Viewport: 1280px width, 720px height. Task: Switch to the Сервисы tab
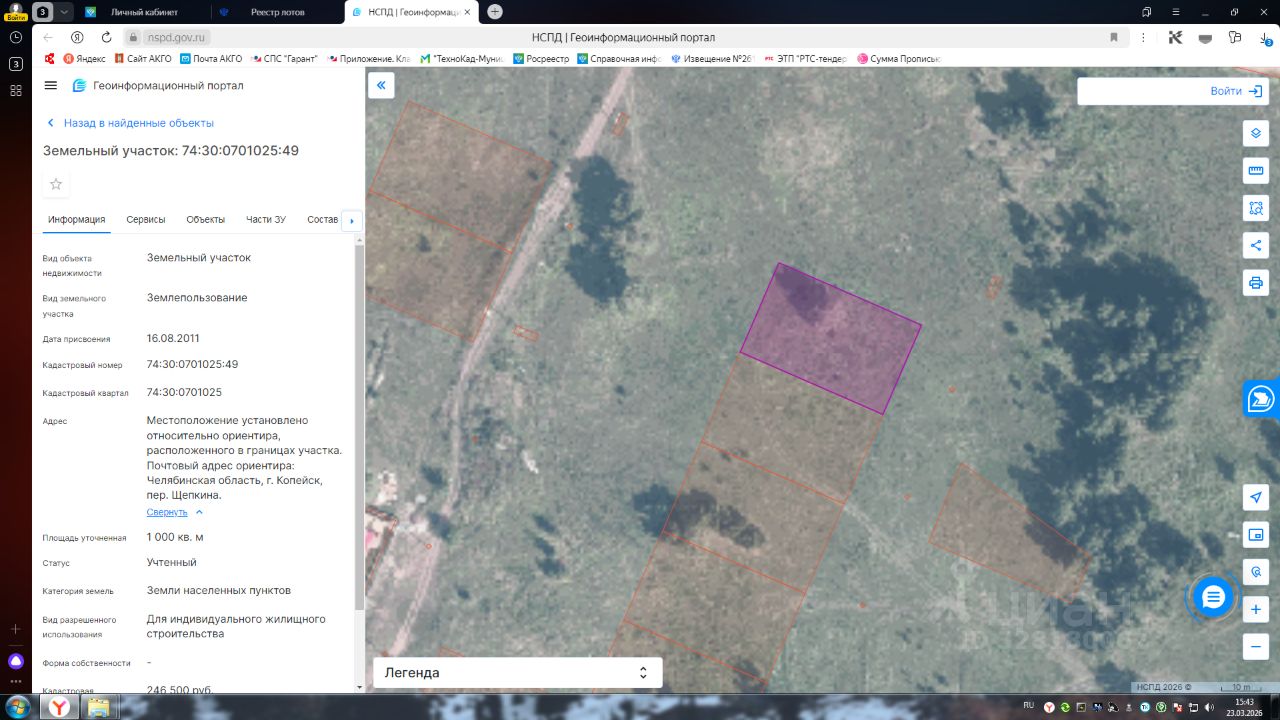pyautogui.click(x=146, y=220)
